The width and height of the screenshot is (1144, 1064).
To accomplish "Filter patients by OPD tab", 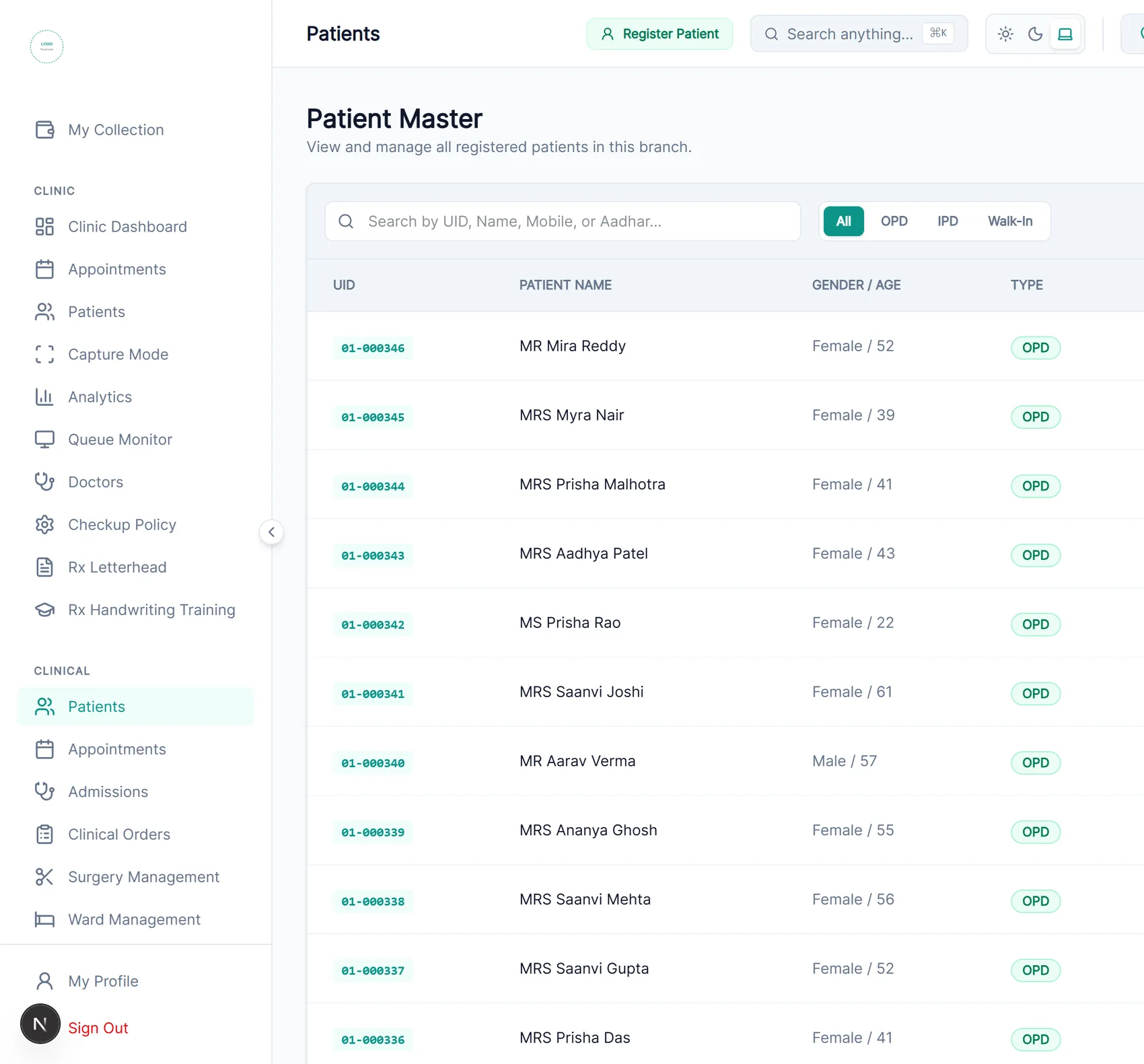I will tap(894, 221).
